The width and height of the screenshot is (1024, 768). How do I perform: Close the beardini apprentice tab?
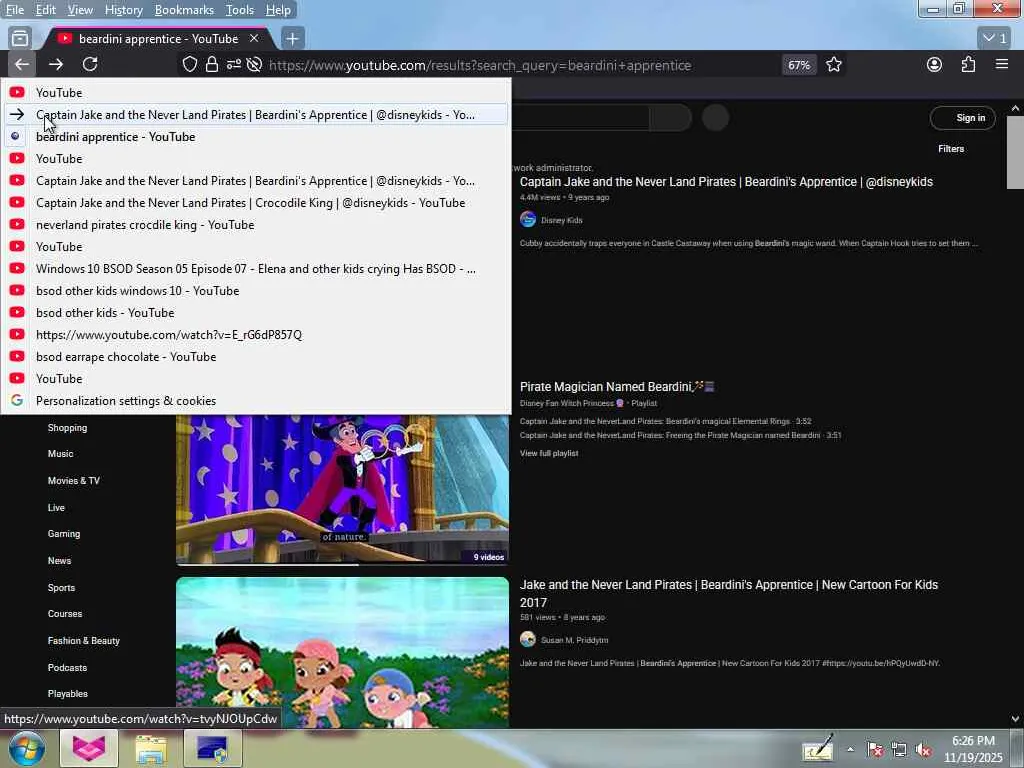tap(254, 39)
